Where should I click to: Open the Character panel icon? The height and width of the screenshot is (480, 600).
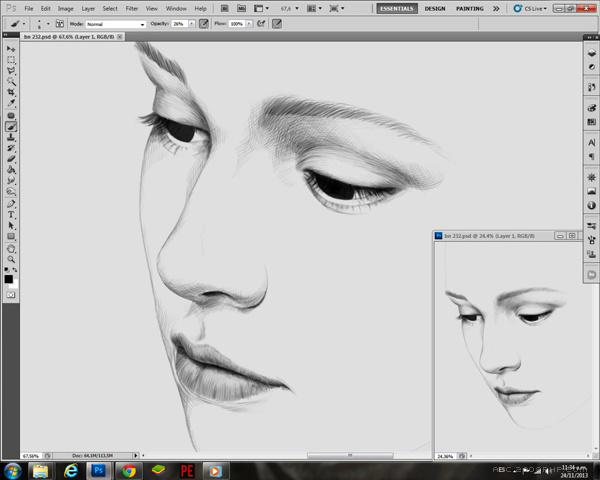[592, 143]
